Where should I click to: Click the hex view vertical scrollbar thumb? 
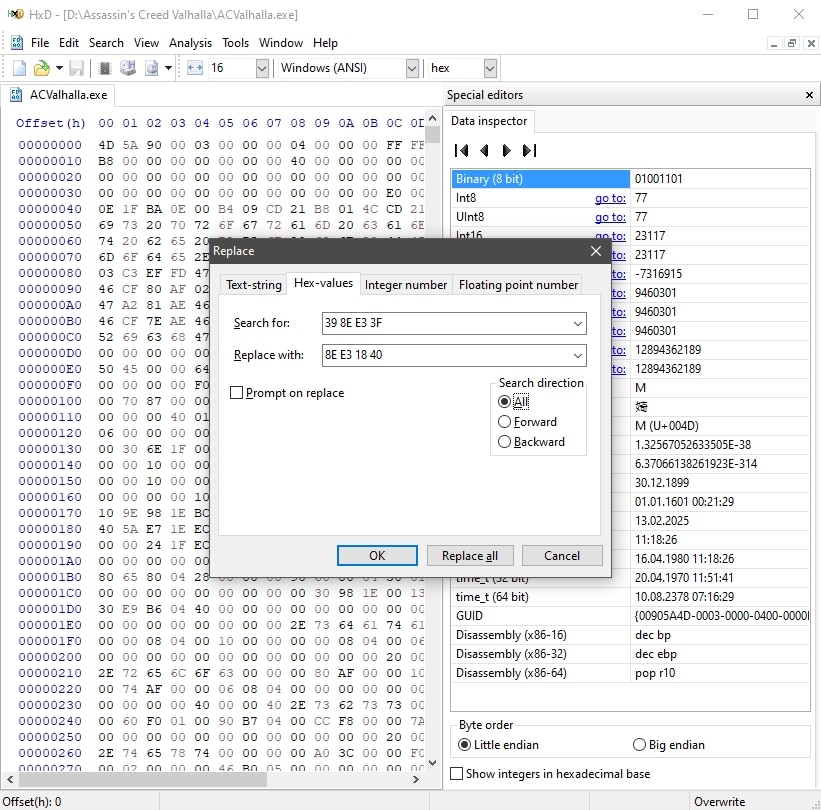point(432,135)
